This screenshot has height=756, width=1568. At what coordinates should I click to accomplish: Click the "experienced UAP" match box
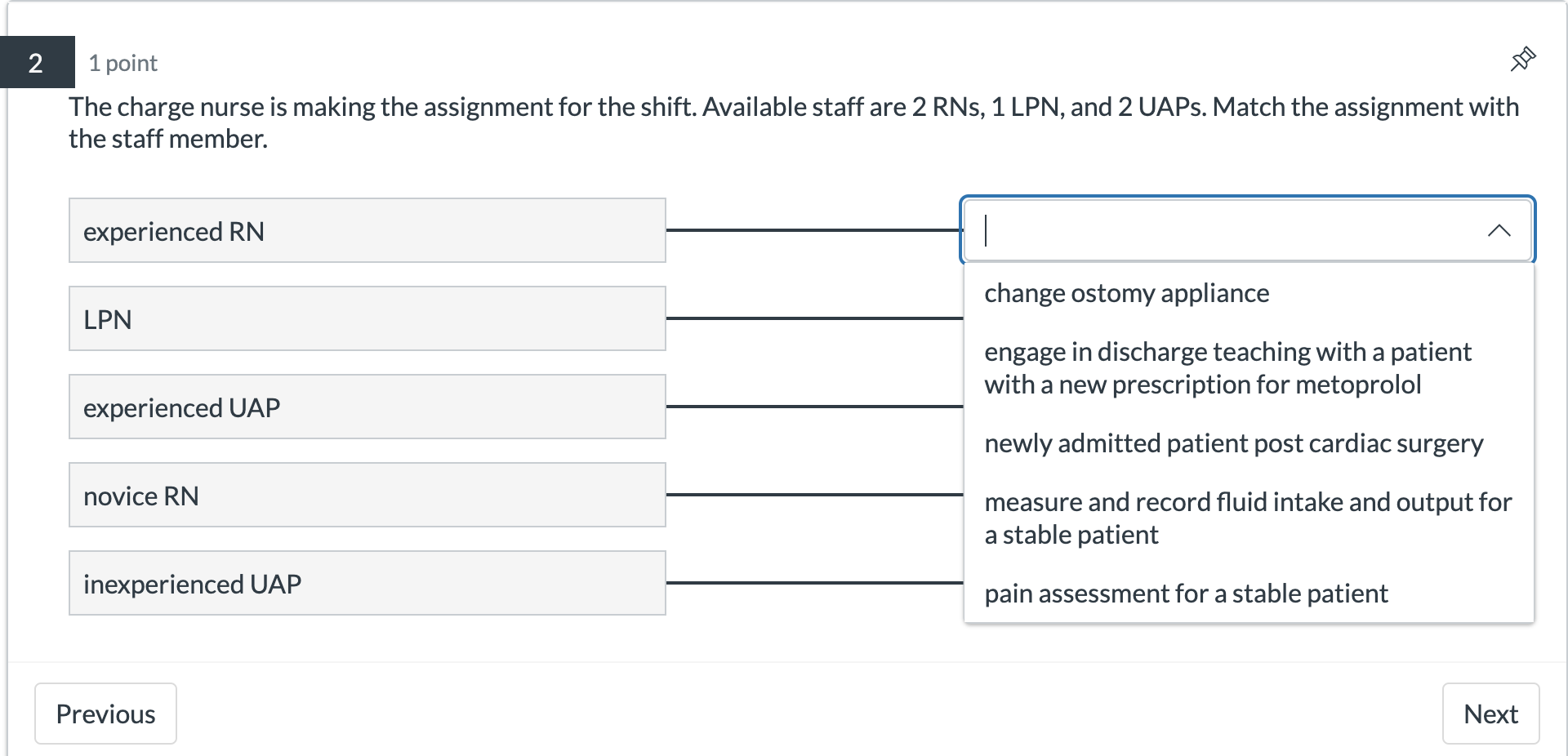click(x=367, y=407)
